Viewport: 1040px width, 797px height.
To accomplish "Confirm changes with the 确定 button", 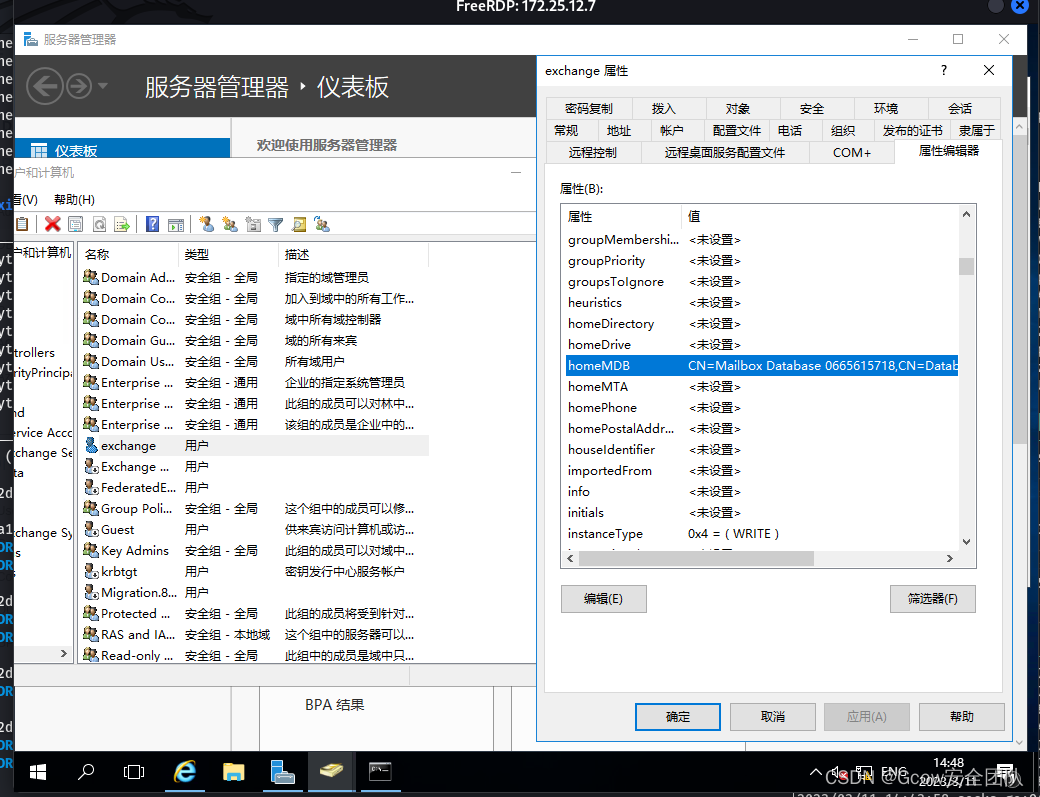I will click(677, 716).
